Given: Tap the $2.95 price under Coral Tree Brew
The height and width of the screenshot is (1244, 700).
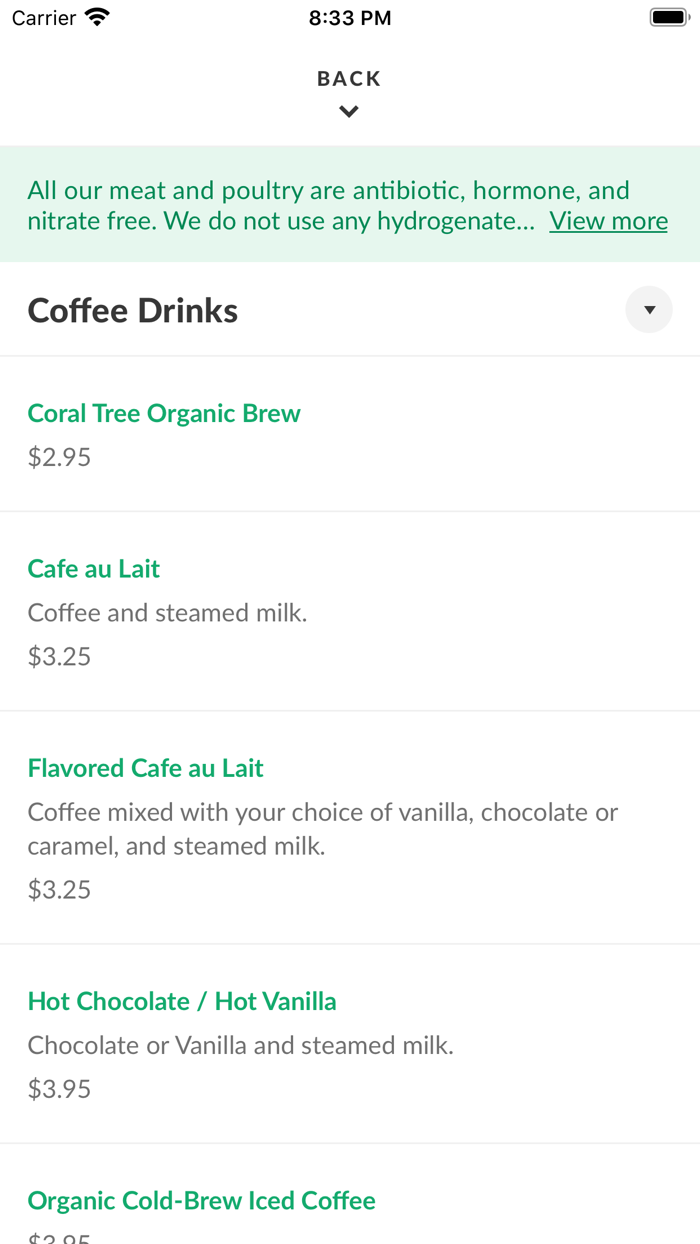Looking at the screenshot, I should (x=58, y=456).
